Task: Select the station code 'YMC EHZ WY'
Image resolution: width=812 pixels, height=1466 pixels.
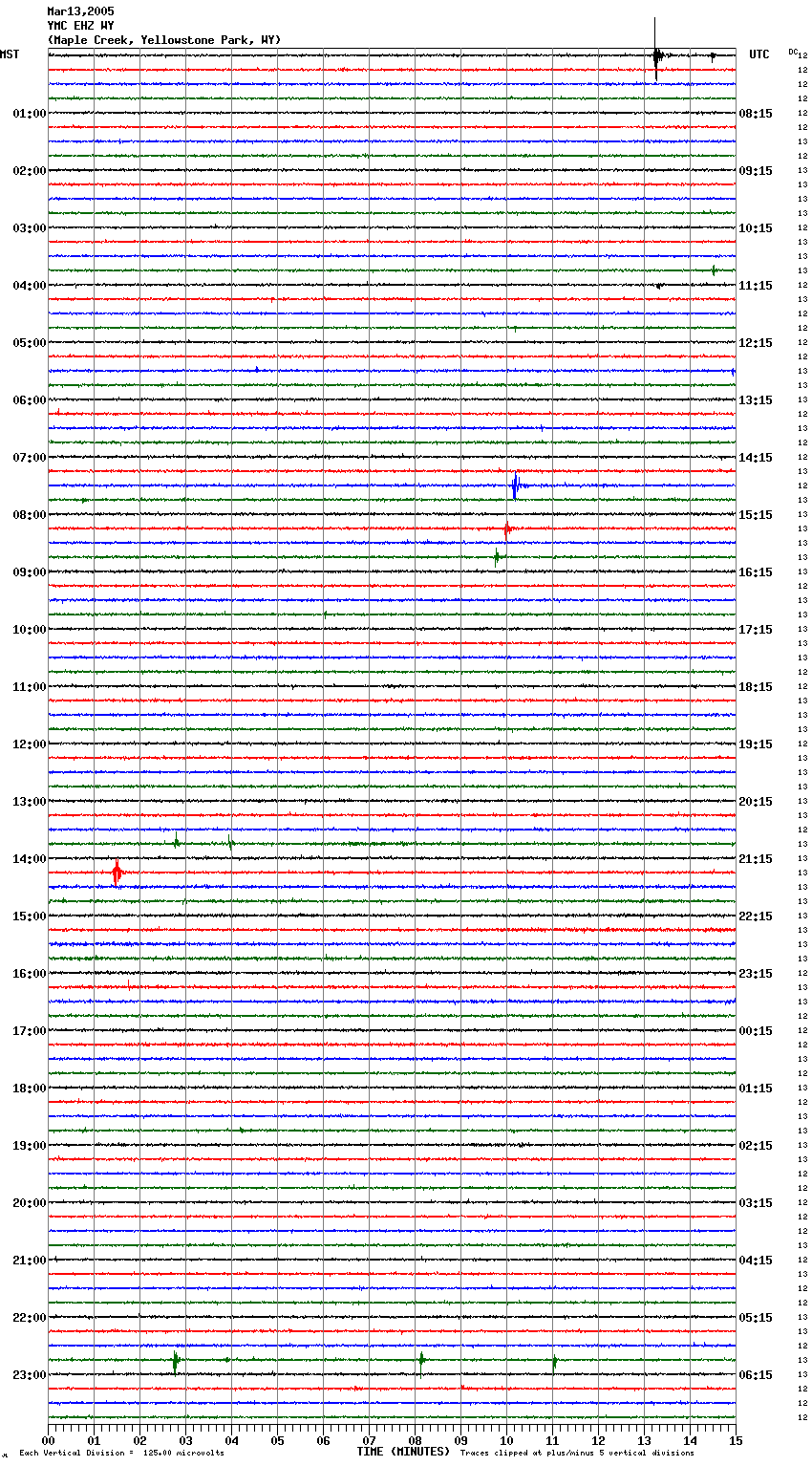Action: click(80, 26)
